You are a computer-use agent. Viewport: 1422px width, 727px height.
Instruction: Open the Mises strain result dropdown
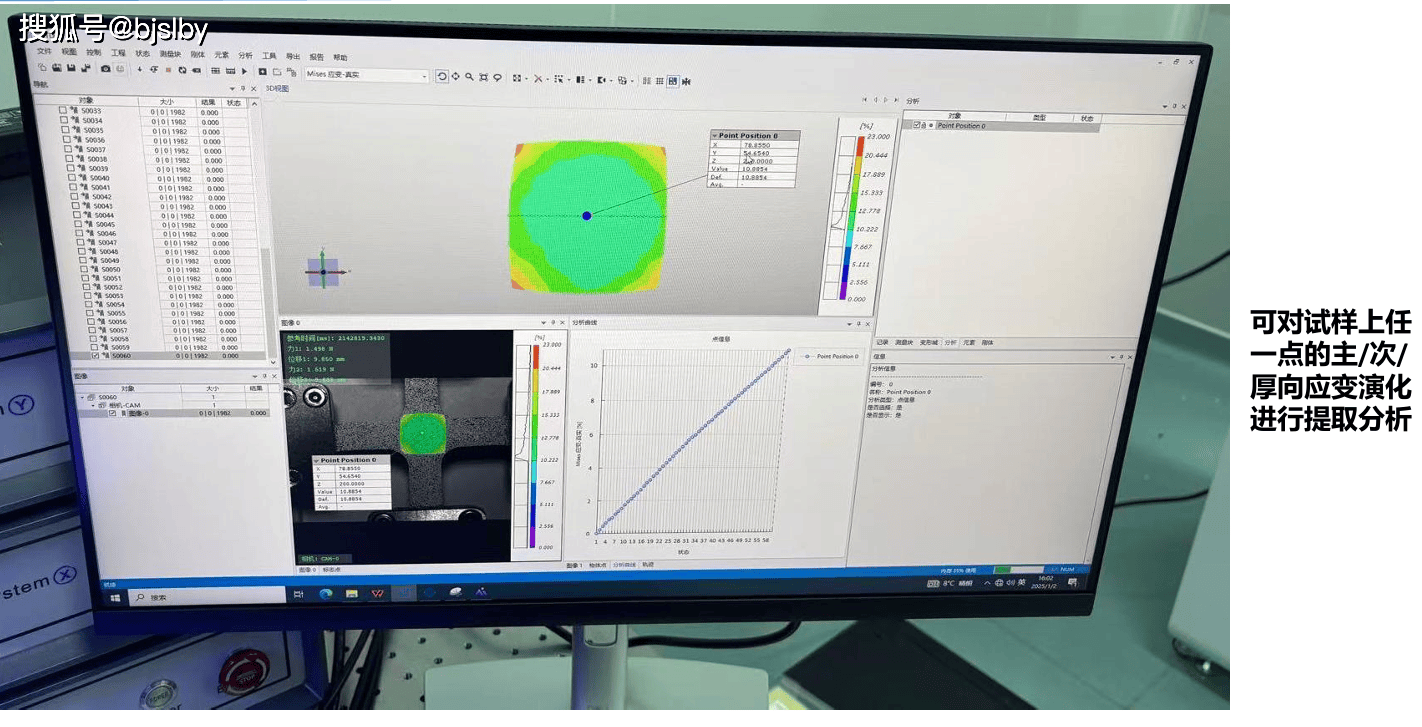(424, 76)
